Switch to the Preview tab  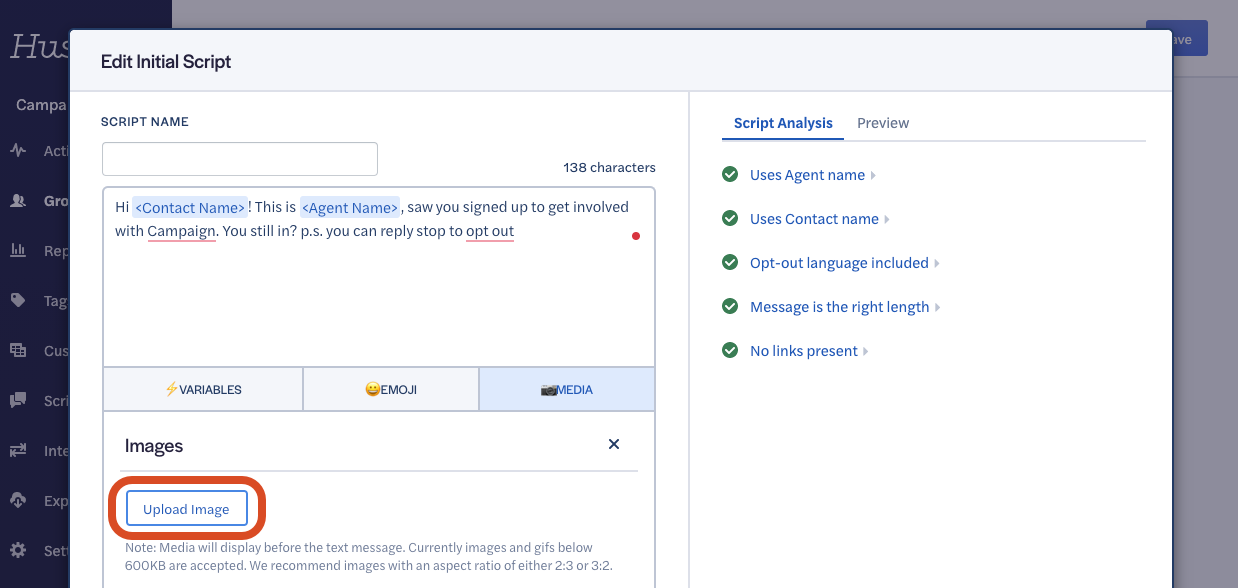(883, 123)
